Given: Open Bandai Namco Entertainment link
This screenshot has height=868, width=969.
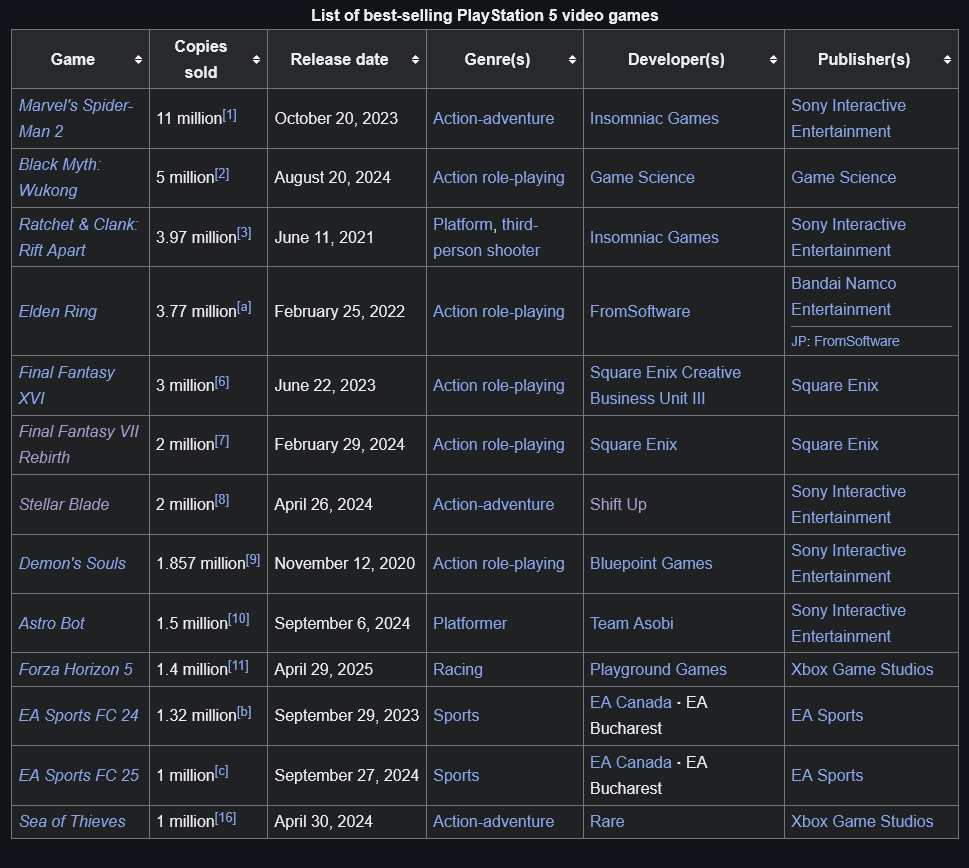Looking at the screenshot, I should coord(844,297).
